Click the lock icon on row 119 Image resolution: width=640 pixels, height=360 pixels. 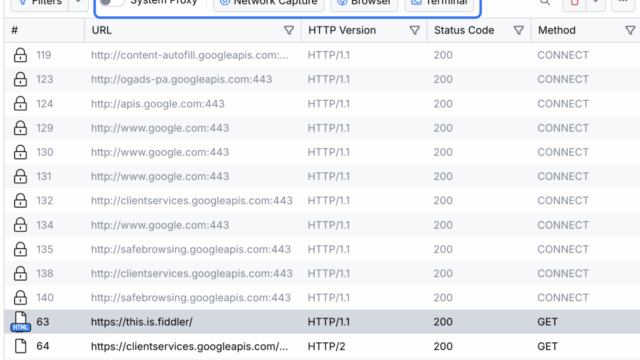pos(20,55)
